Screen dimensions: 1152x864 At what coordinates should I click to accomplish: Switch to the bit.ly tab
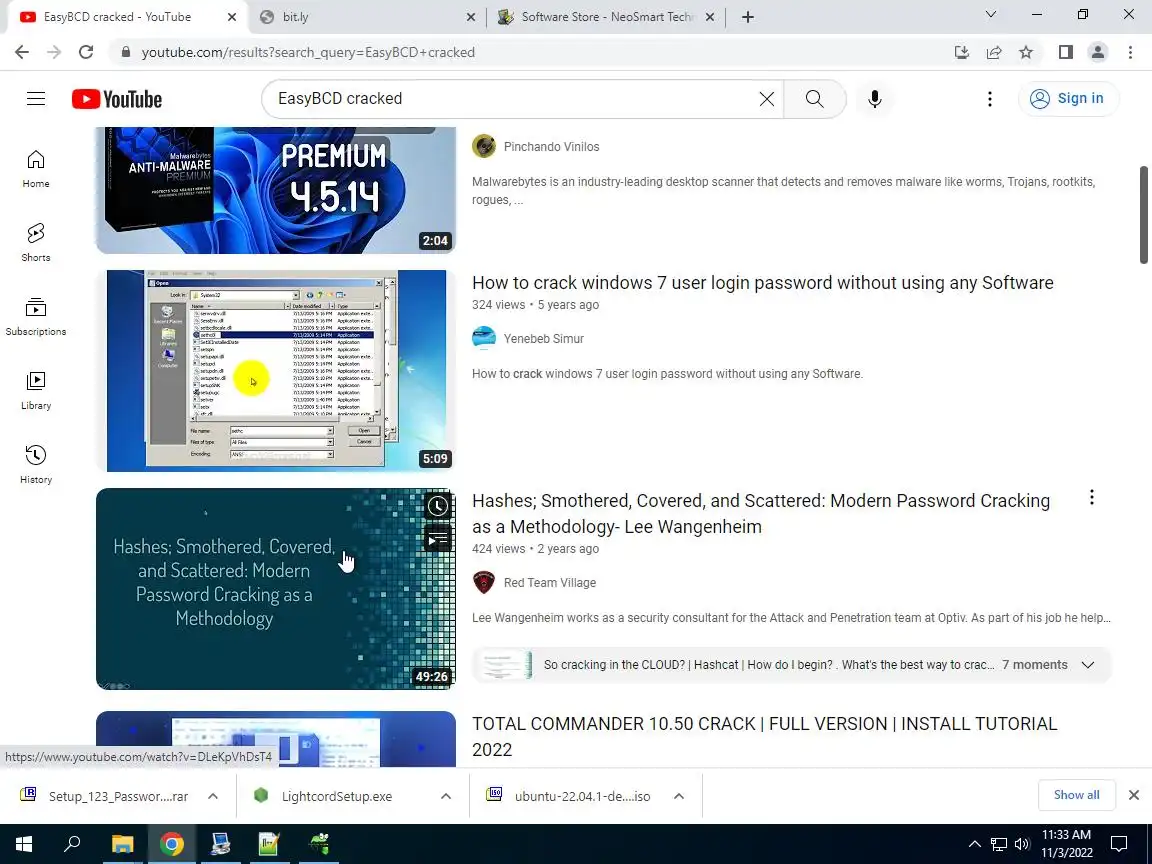click(x=365, y=17)
